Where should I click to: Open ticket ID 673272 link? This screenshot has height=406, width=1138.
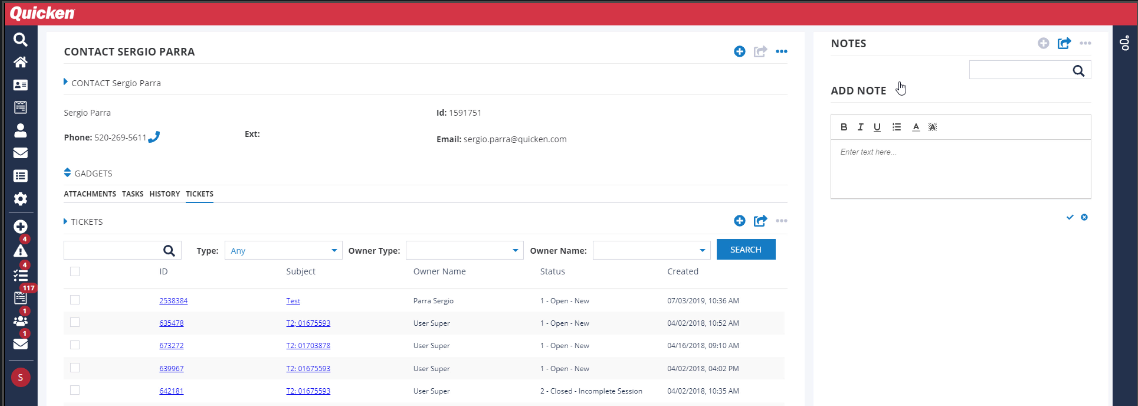[173, 345]
